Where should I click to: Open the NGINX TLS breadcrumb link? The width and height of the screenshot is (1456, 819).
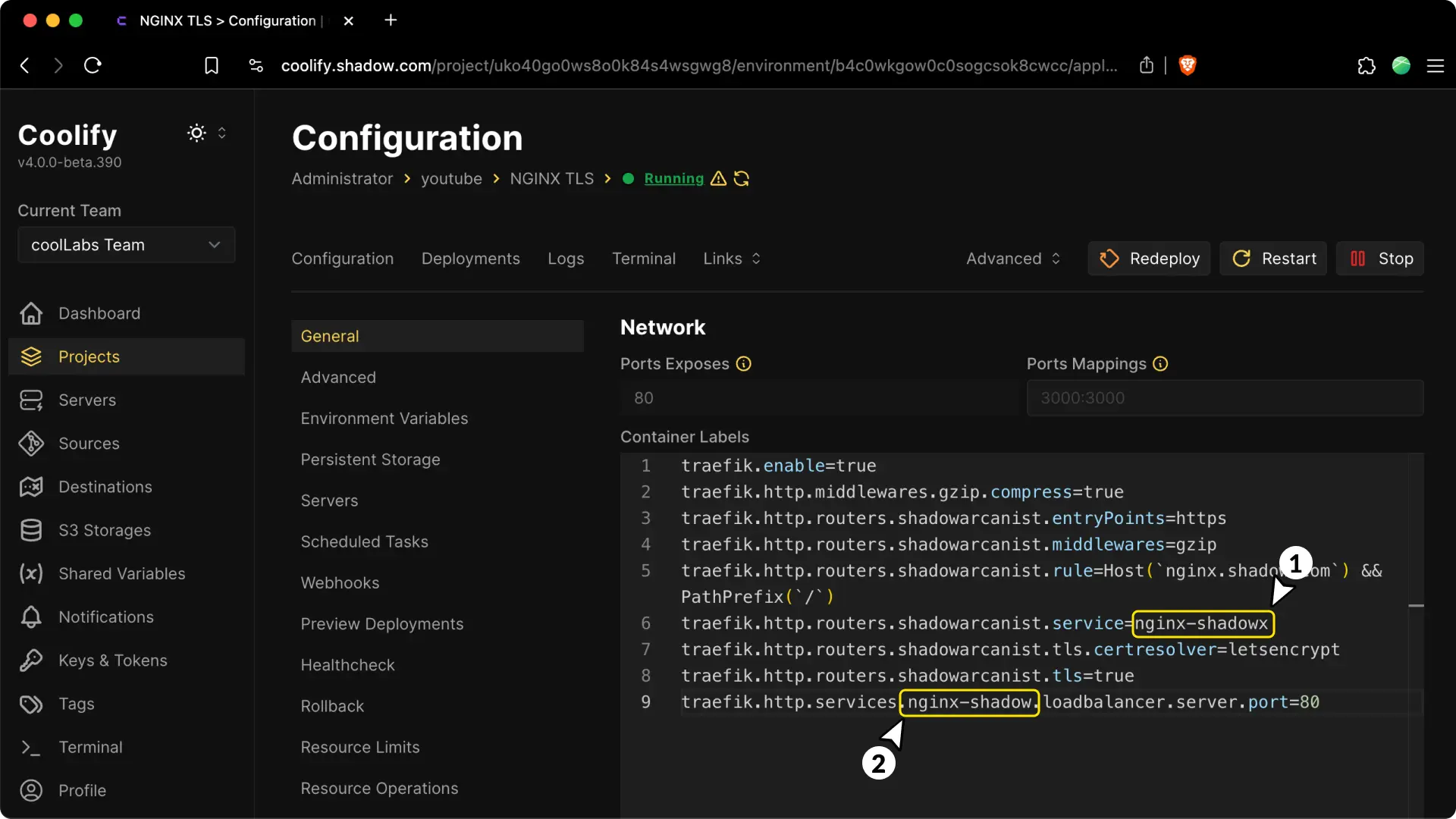coord(552,178)
